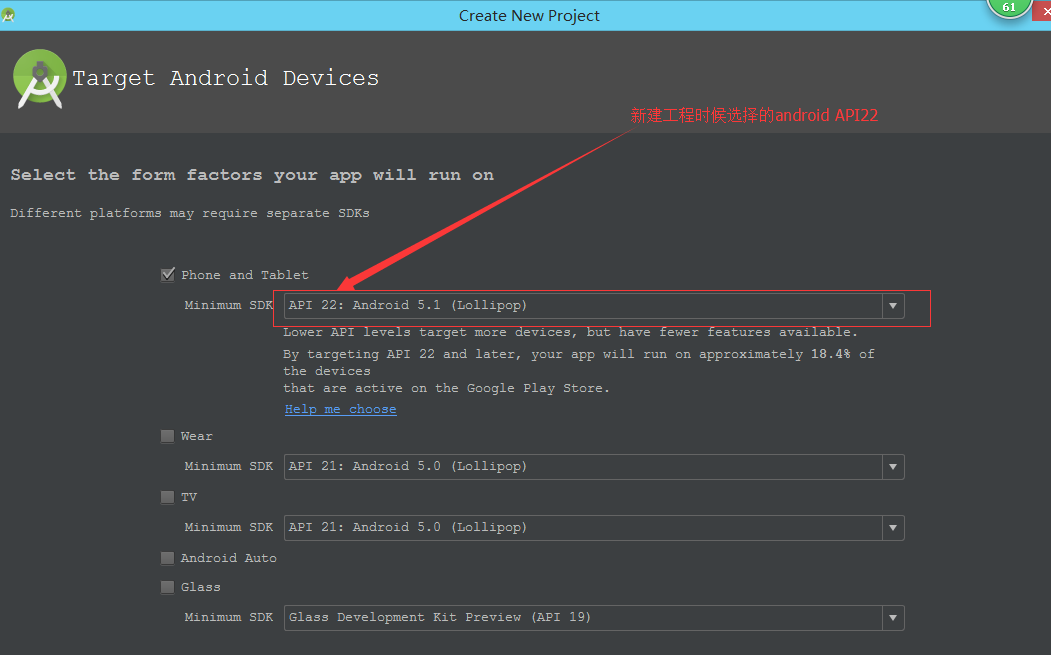Click the 'Lower API levels target more devices' text

tap(570, 333)
